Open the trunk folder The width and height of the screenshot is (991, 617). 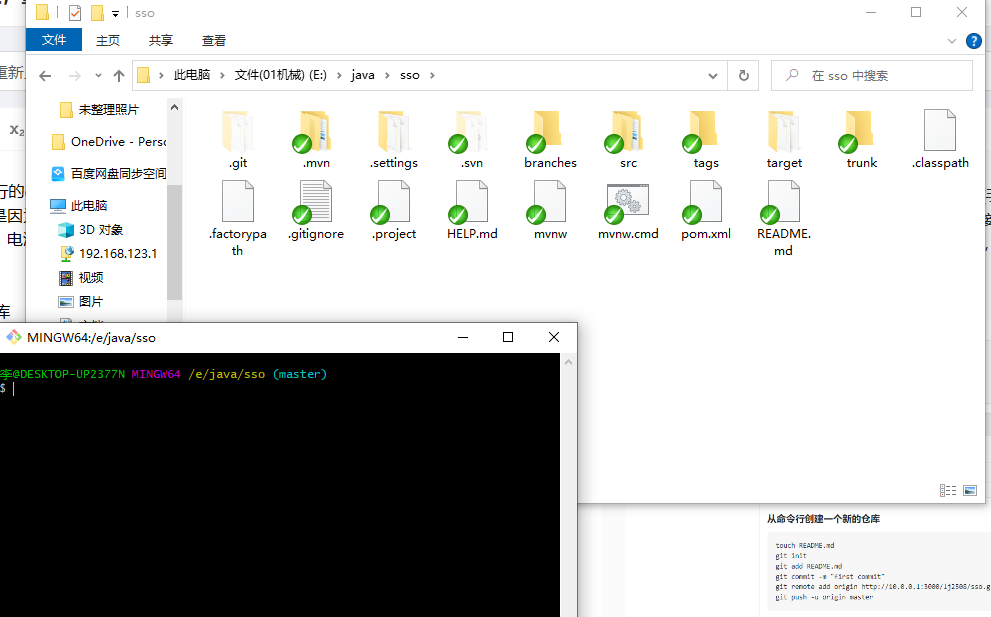pyautogui.click(x=862, y=140)
